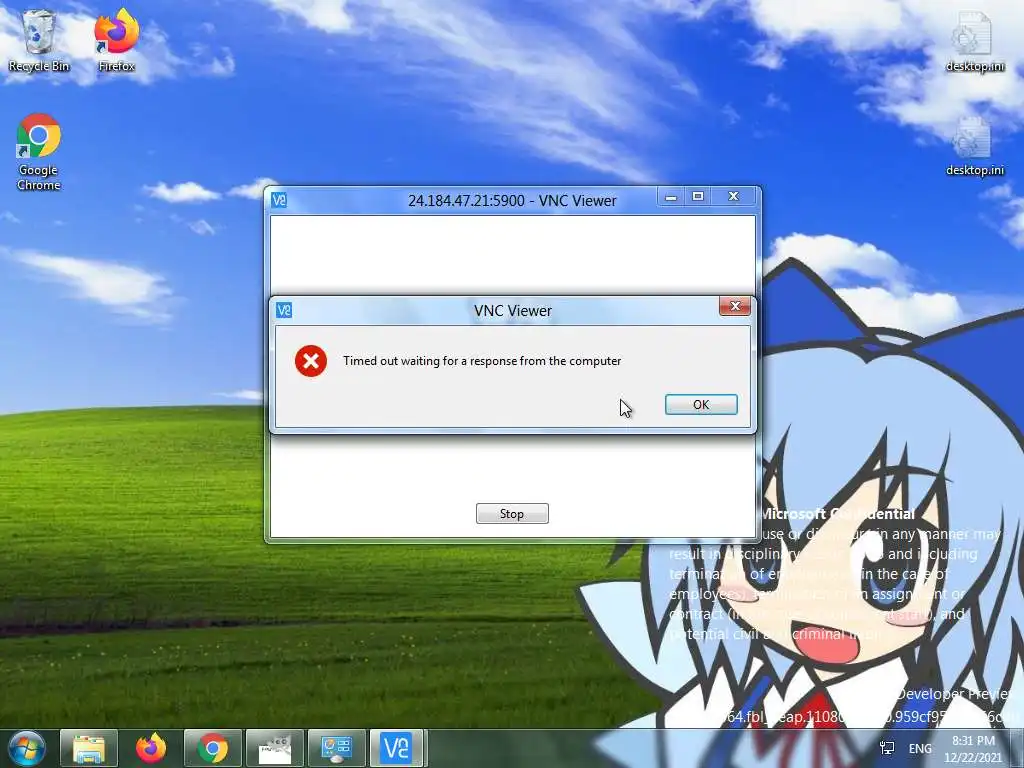This screenshot has height=768, width=1024.
Task: Switch to VNC Viewer taskbar button
Action: click(x=399, y=748)
